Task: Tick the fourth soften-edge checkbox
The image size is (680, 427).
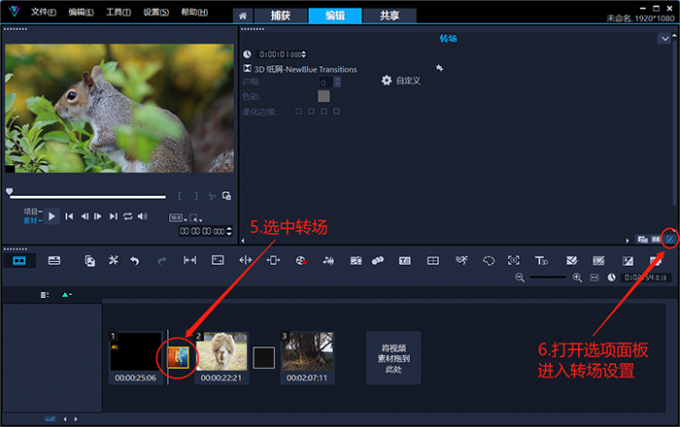Action: pos(336,111)
